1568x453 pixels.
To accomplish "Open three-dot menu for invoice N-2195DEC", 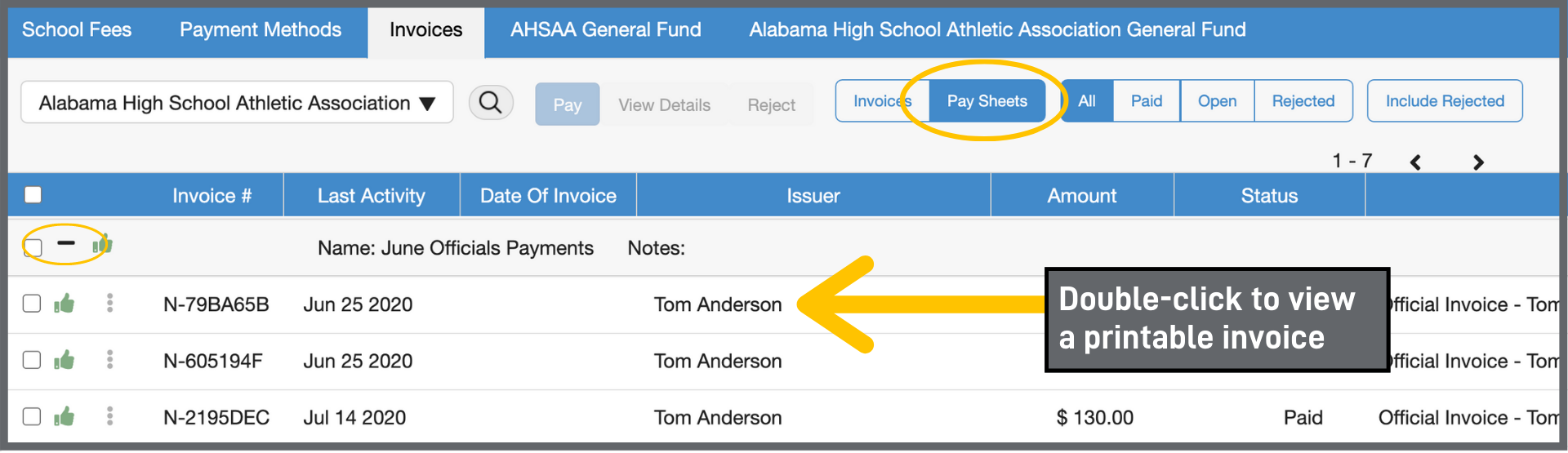I will tap(109, 416).
